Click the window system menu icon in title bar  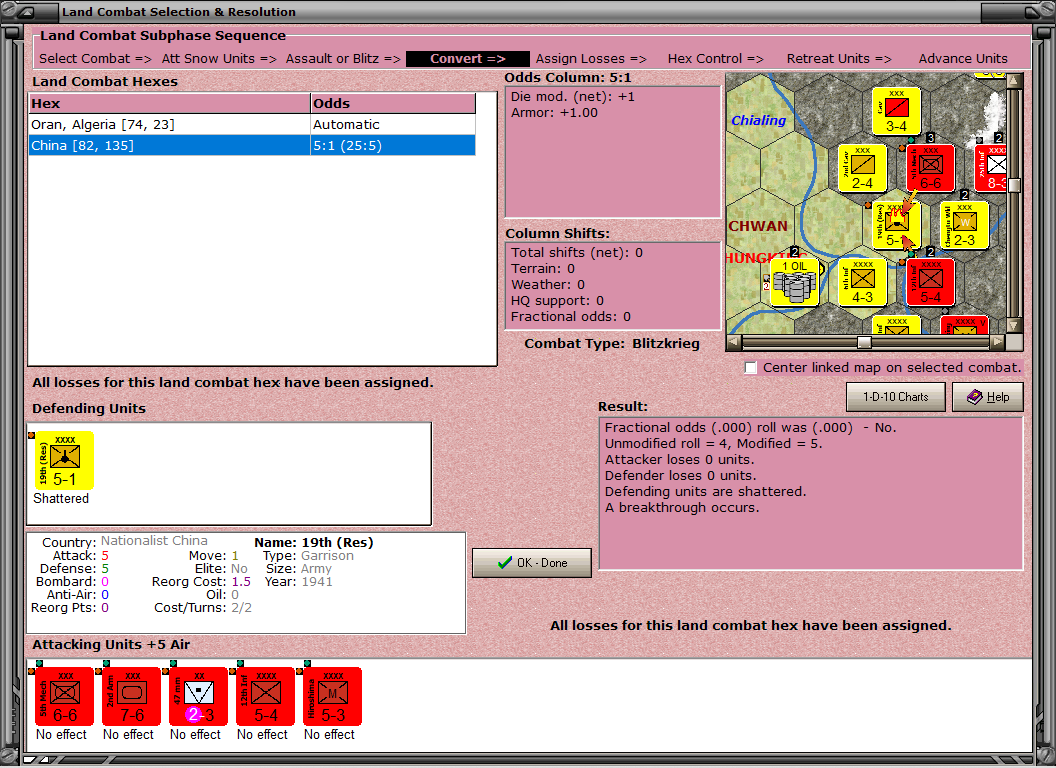tap(27, 12)
